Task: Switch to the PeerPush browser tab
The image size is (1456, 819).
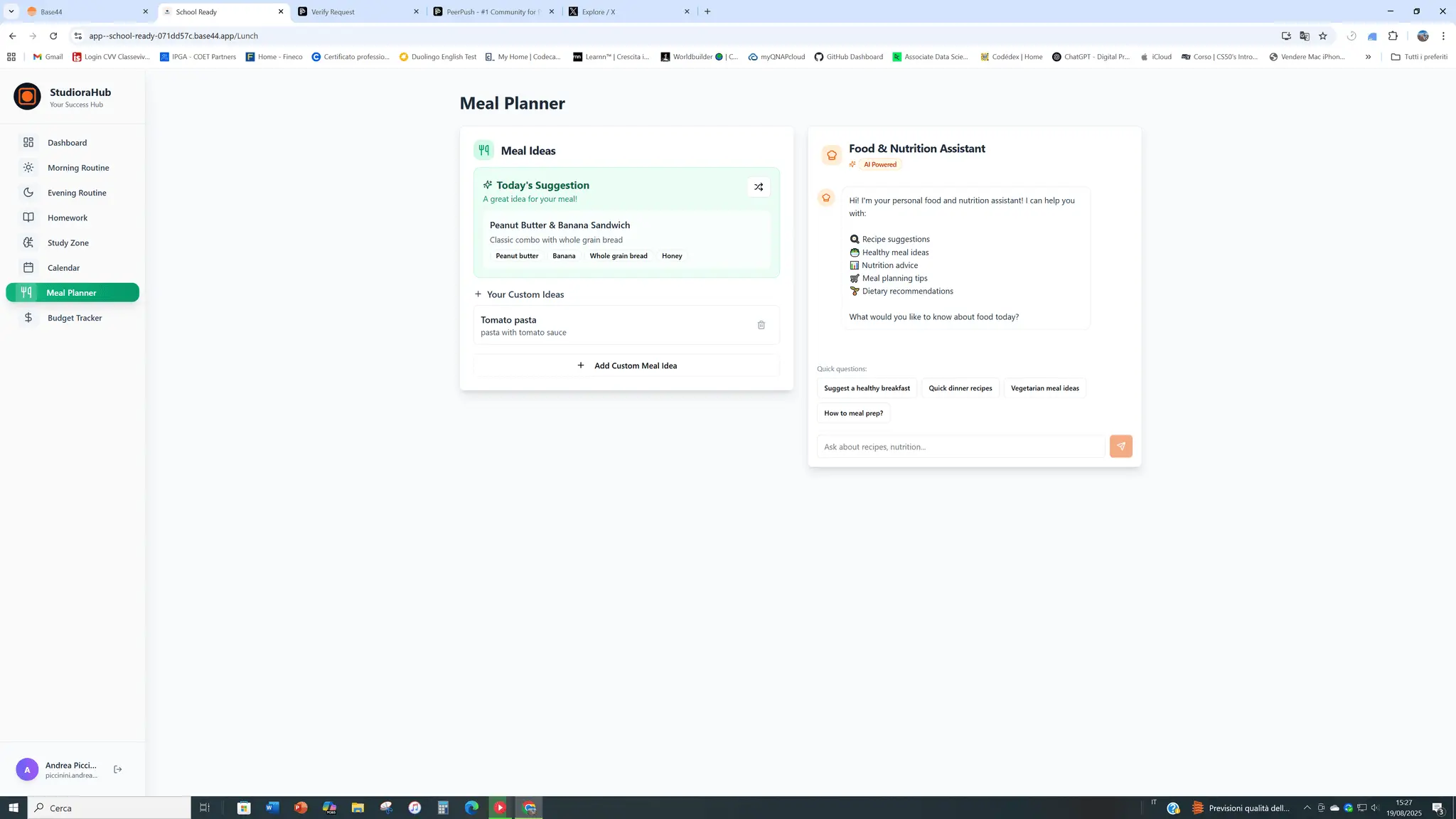Action: pos(493,11)
